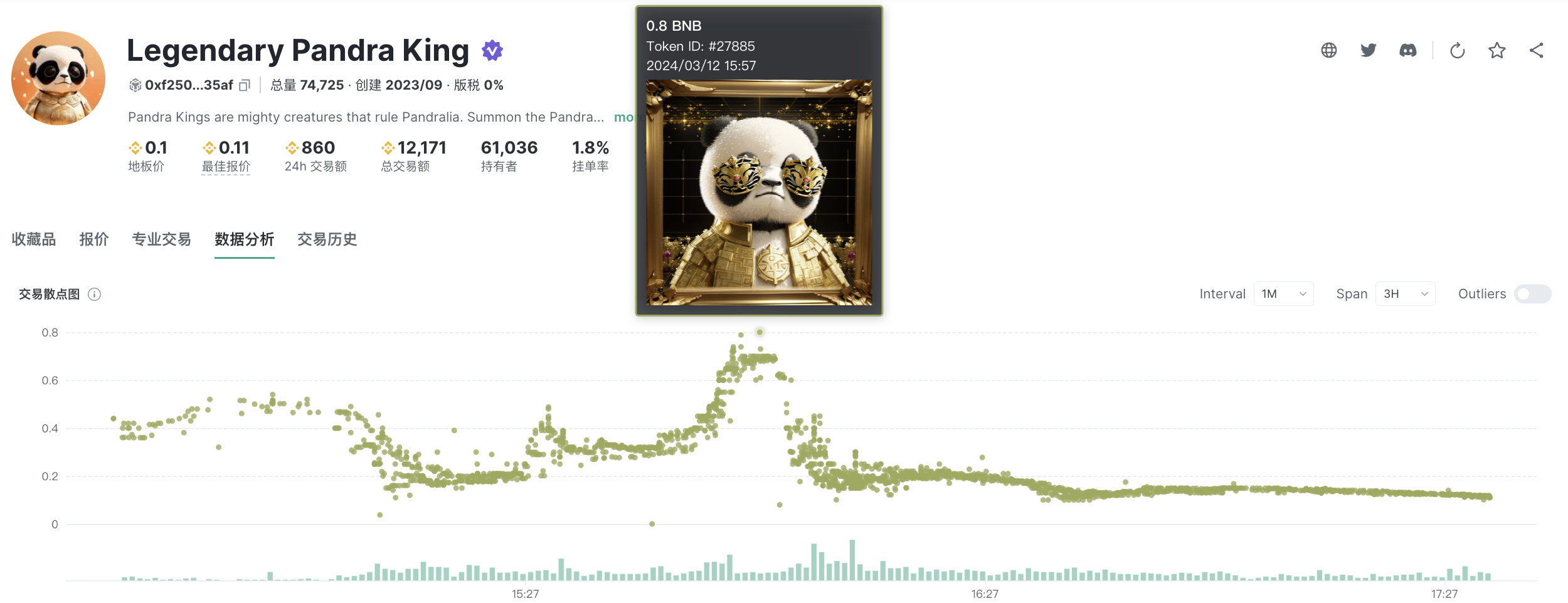Switch to the 收藏品 tab
The height and width of the screenshot is (603, 1568).
(34, 239)
